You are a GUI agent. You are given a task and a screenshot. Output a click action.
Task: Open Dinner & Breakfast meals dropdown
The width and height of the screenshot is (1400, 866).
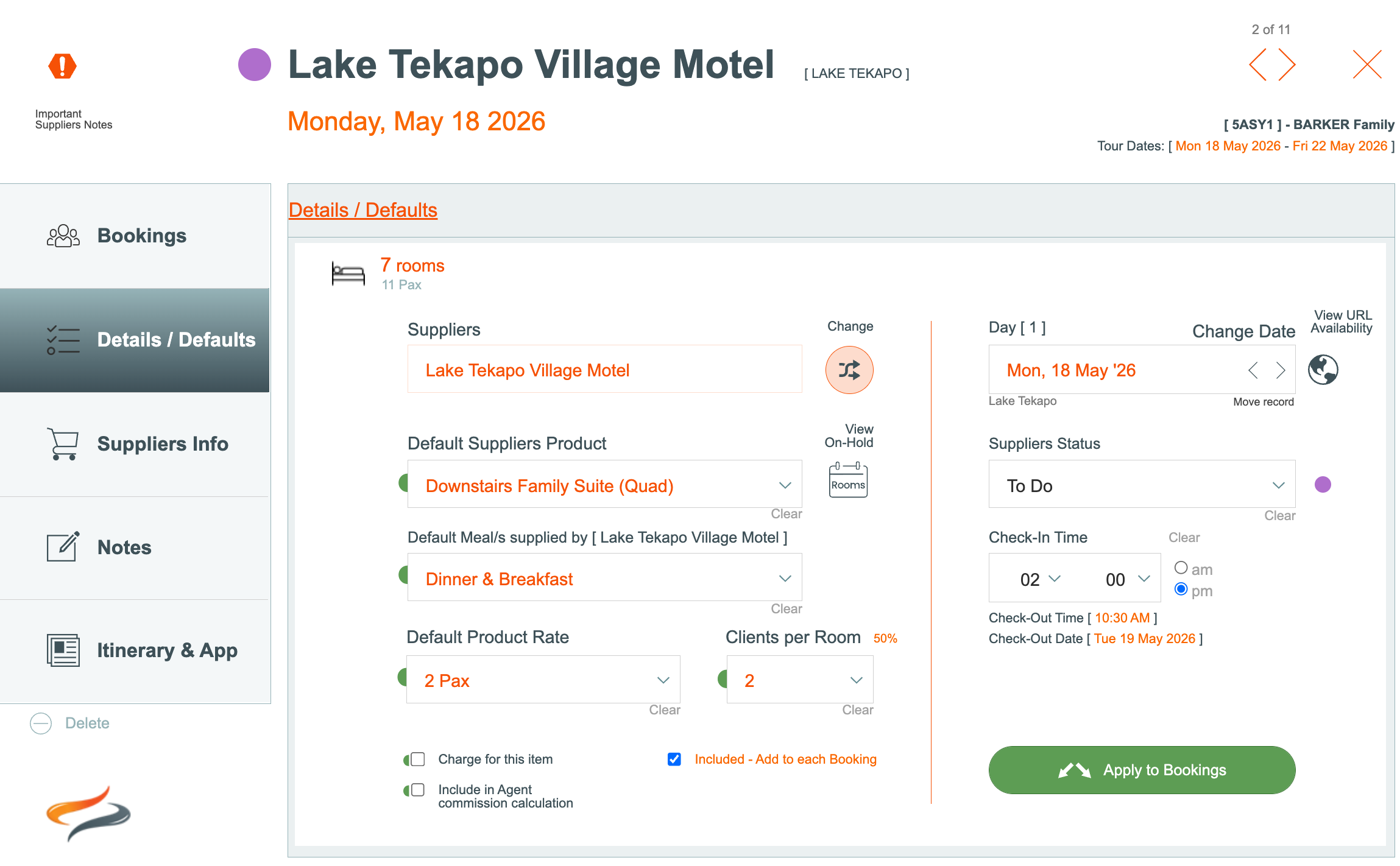pyautogui.click(x=785, y=579)
